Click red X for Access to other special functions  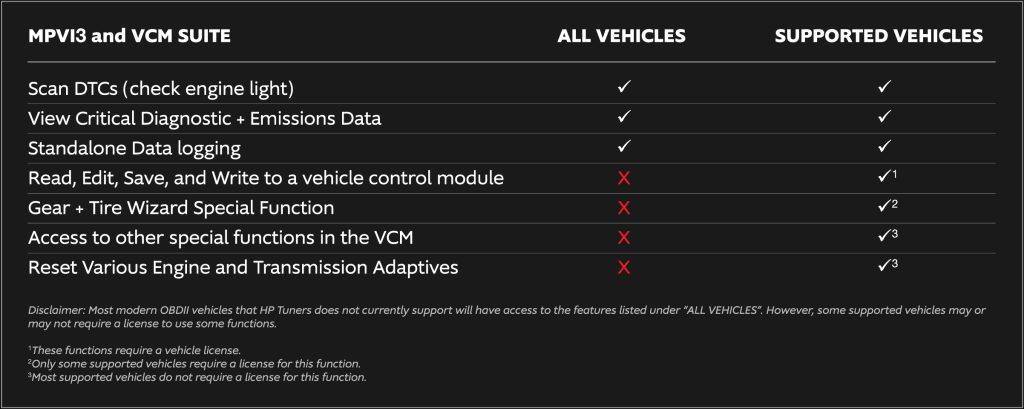[x=623, y=238]
